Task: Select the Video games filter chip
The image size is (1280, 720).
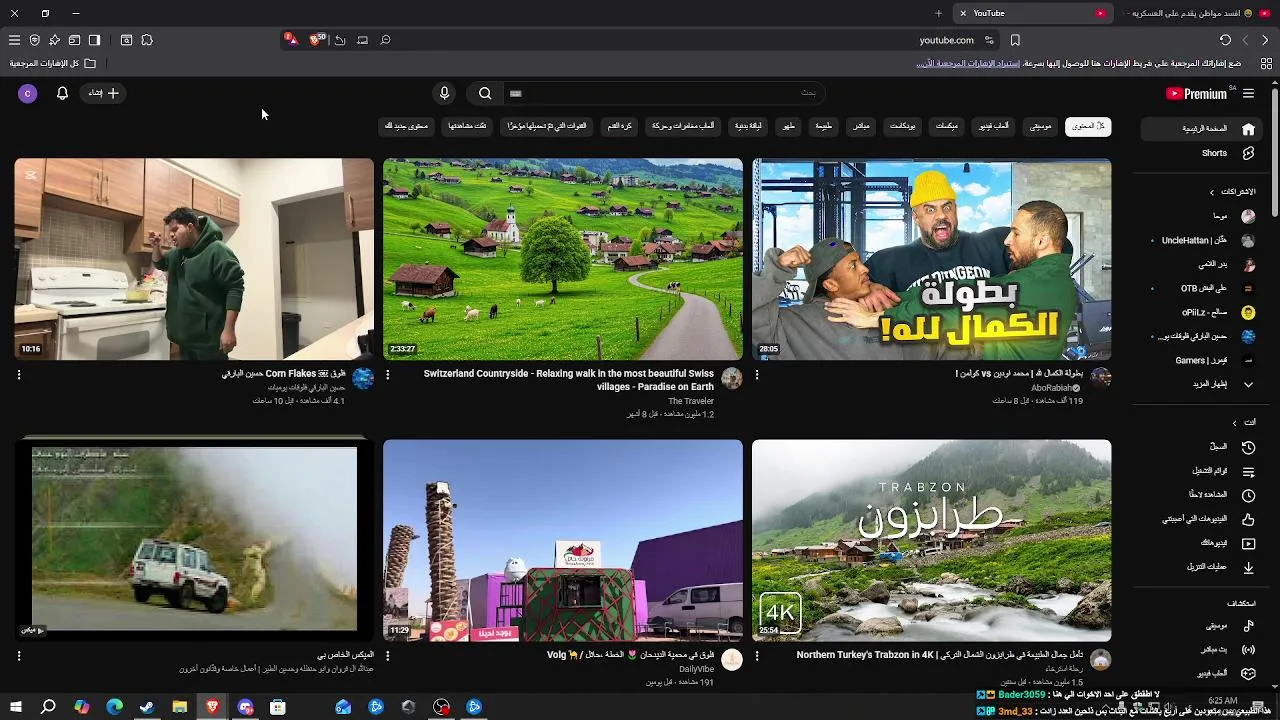Action: click(x=993, y=127)
